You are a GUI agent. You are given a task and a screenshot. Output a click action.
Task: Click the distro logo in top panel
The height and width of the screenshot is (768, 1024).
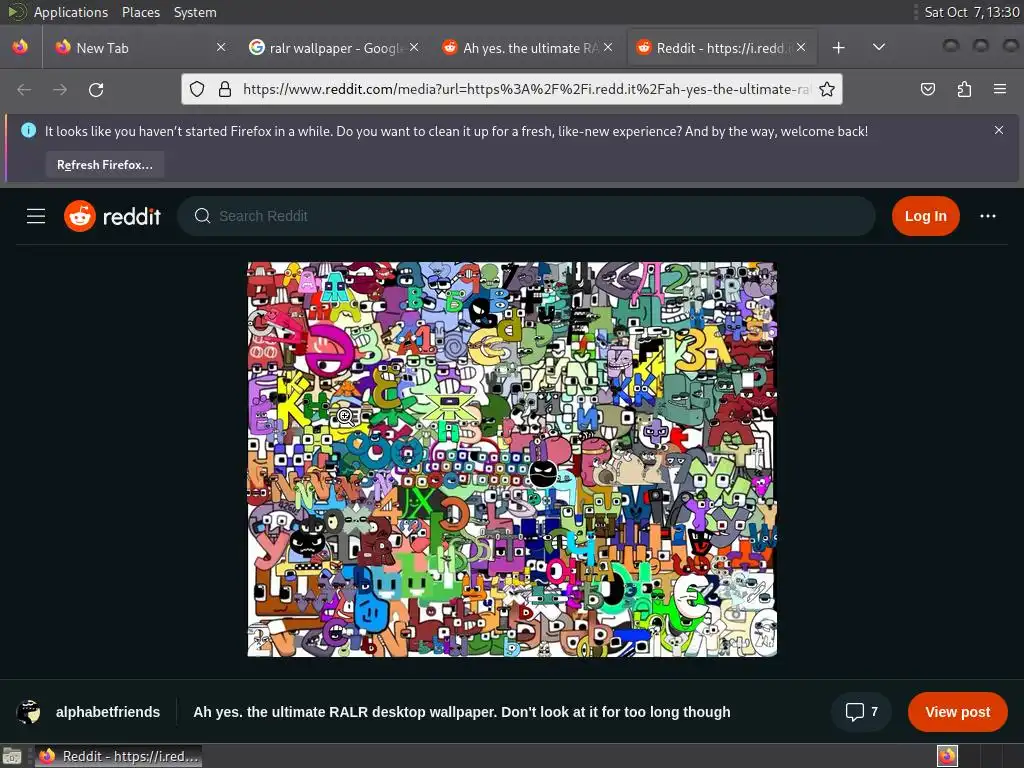point(16,12)
